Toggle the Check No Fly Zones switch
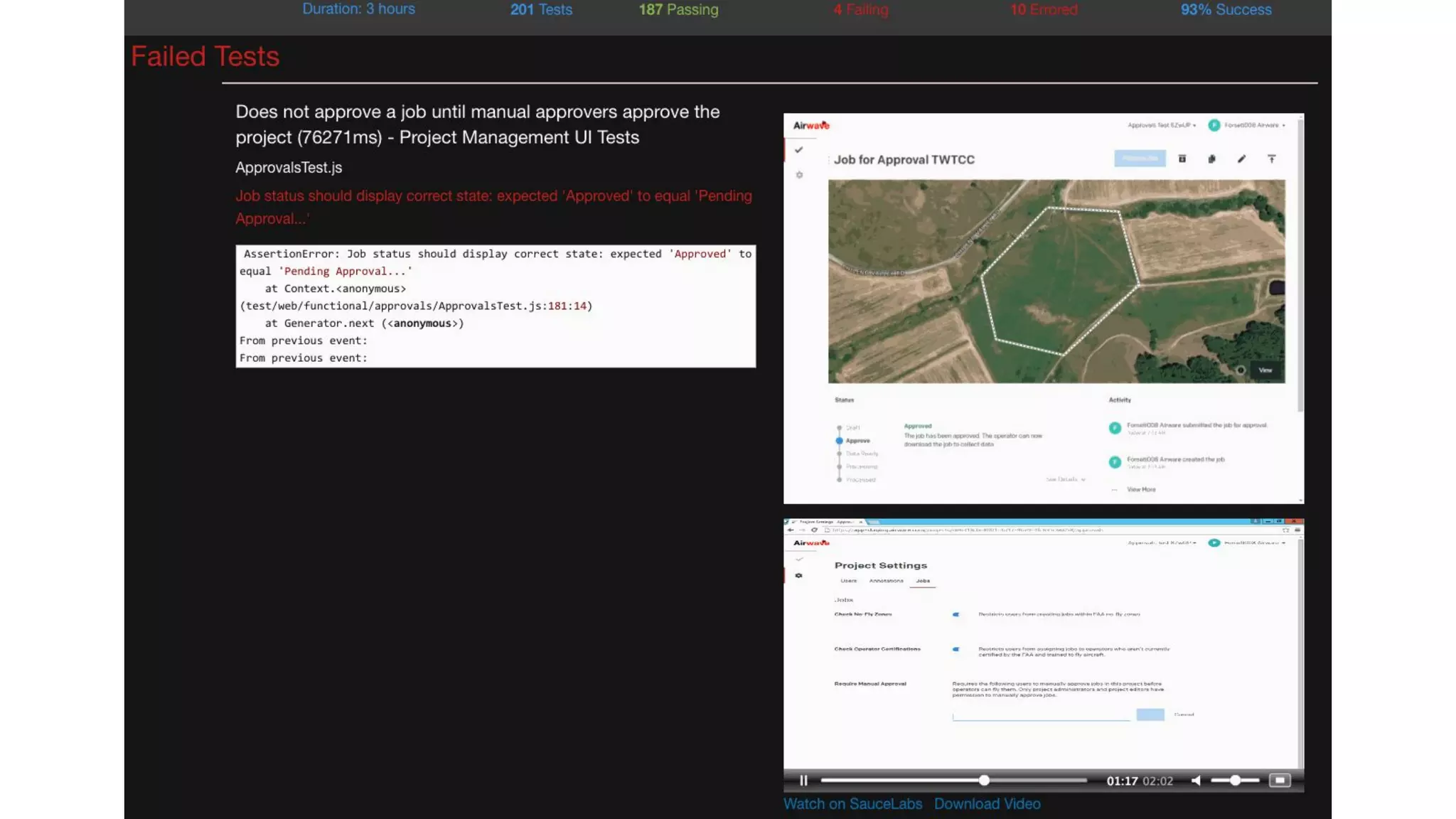 point(956,614)
